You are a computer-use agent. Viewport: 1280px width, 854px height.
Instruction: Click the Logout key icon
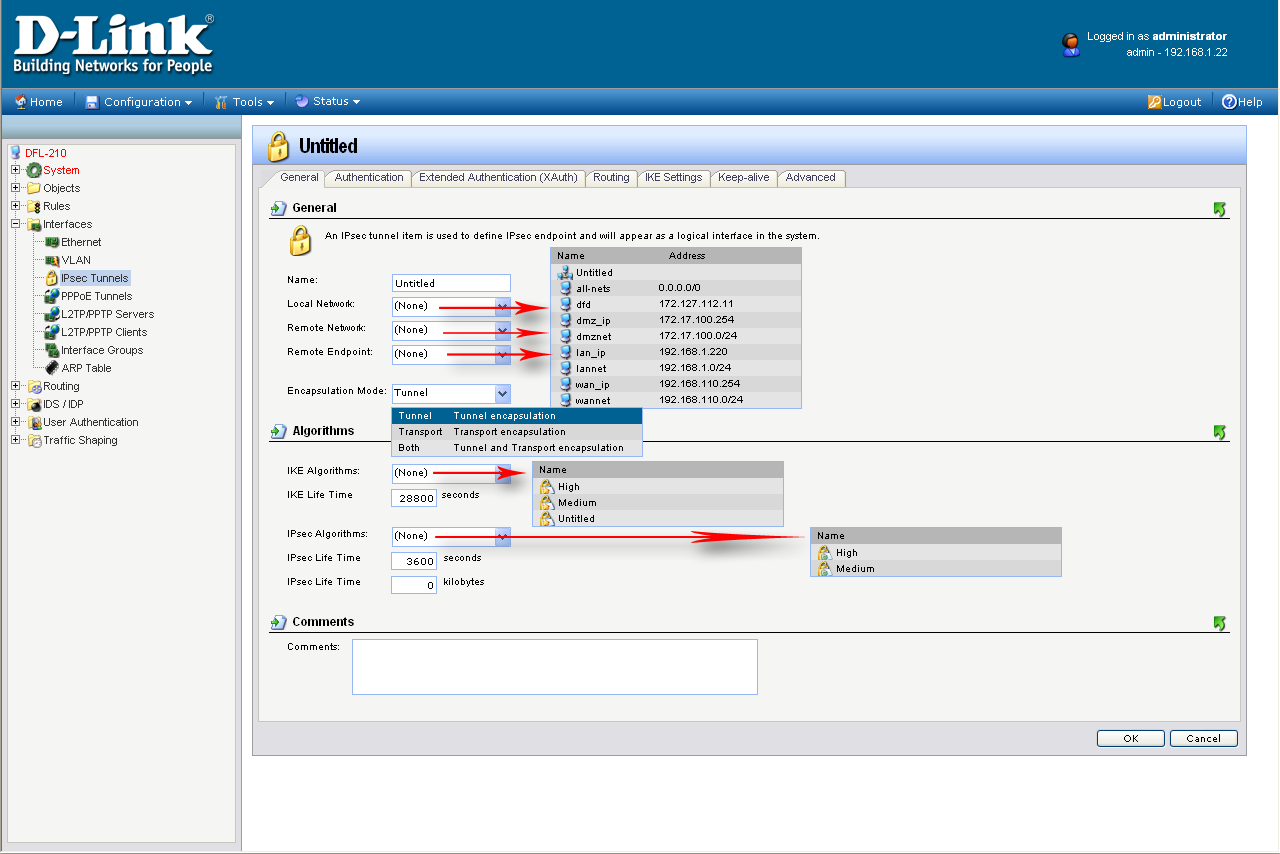click(x=1154, y=102)
